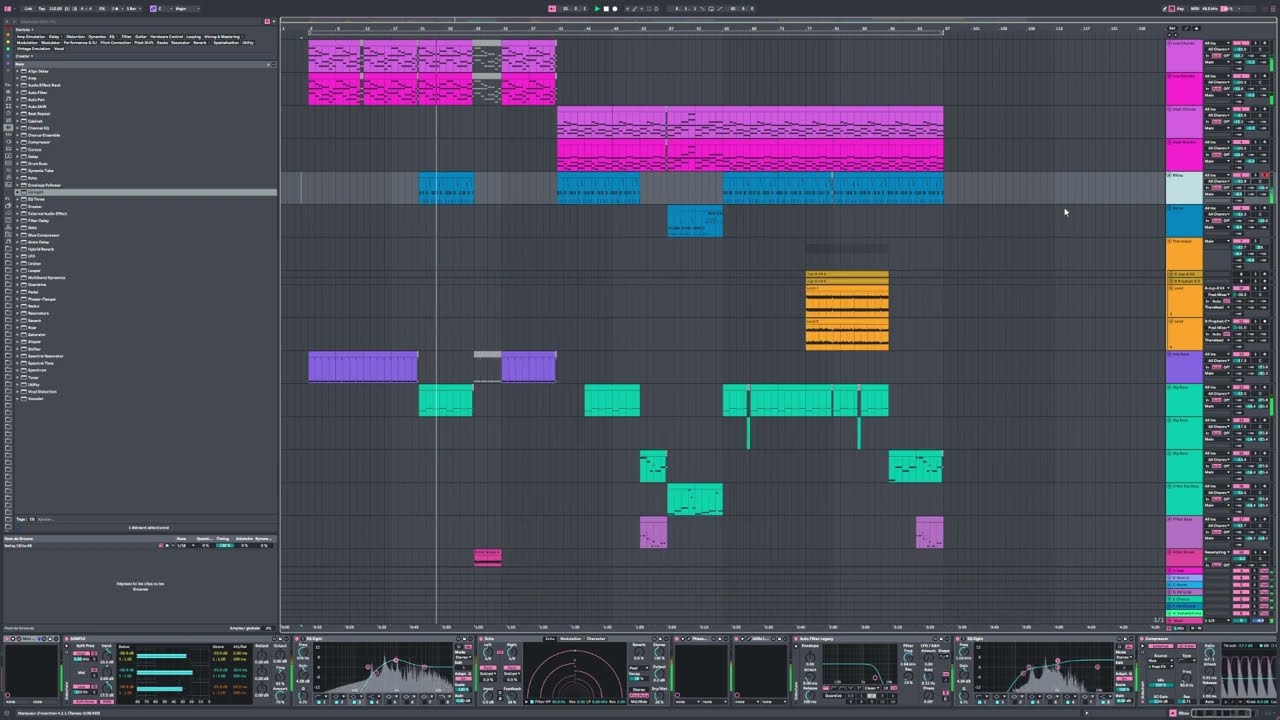Click the MIDI map mode button
Viewport: 1280px width, 720px height.
pyautogui.click(x=1194, y=8)
